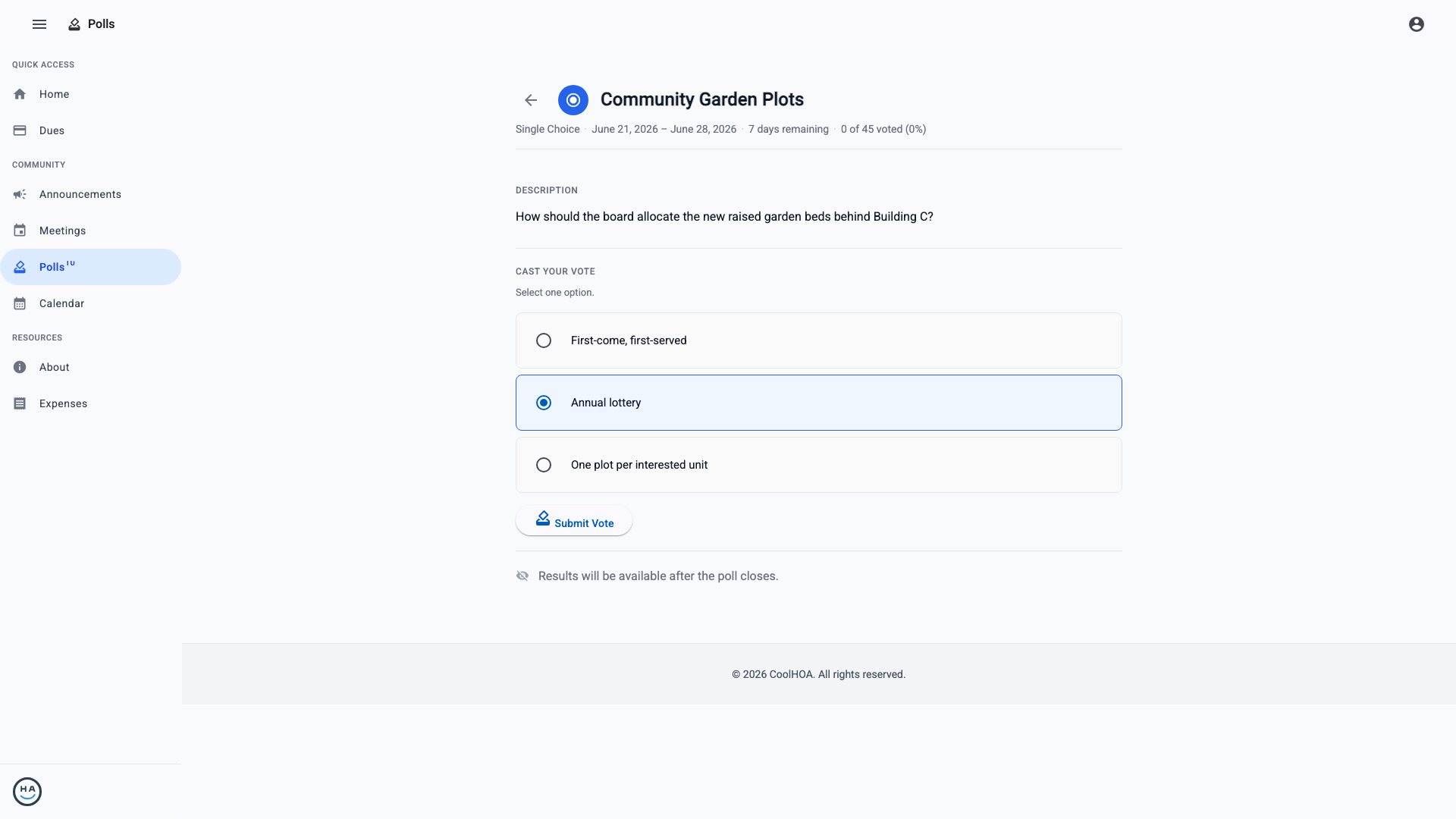Image resolution: width=1456 pixels, height=819 pixels.
Task: Open the hamburger navigation menu
Action: [x=39, y=24]
